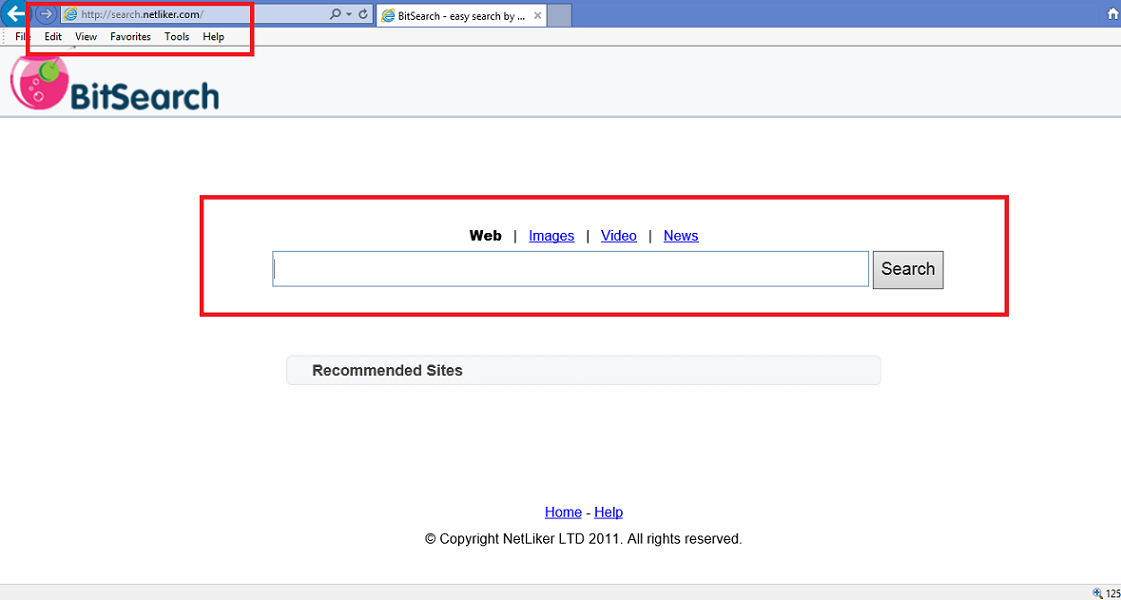Click the Home icon in the browser toolbar
The width and height of the screenshot is (1121, 600).
[x=1112, y=14]
